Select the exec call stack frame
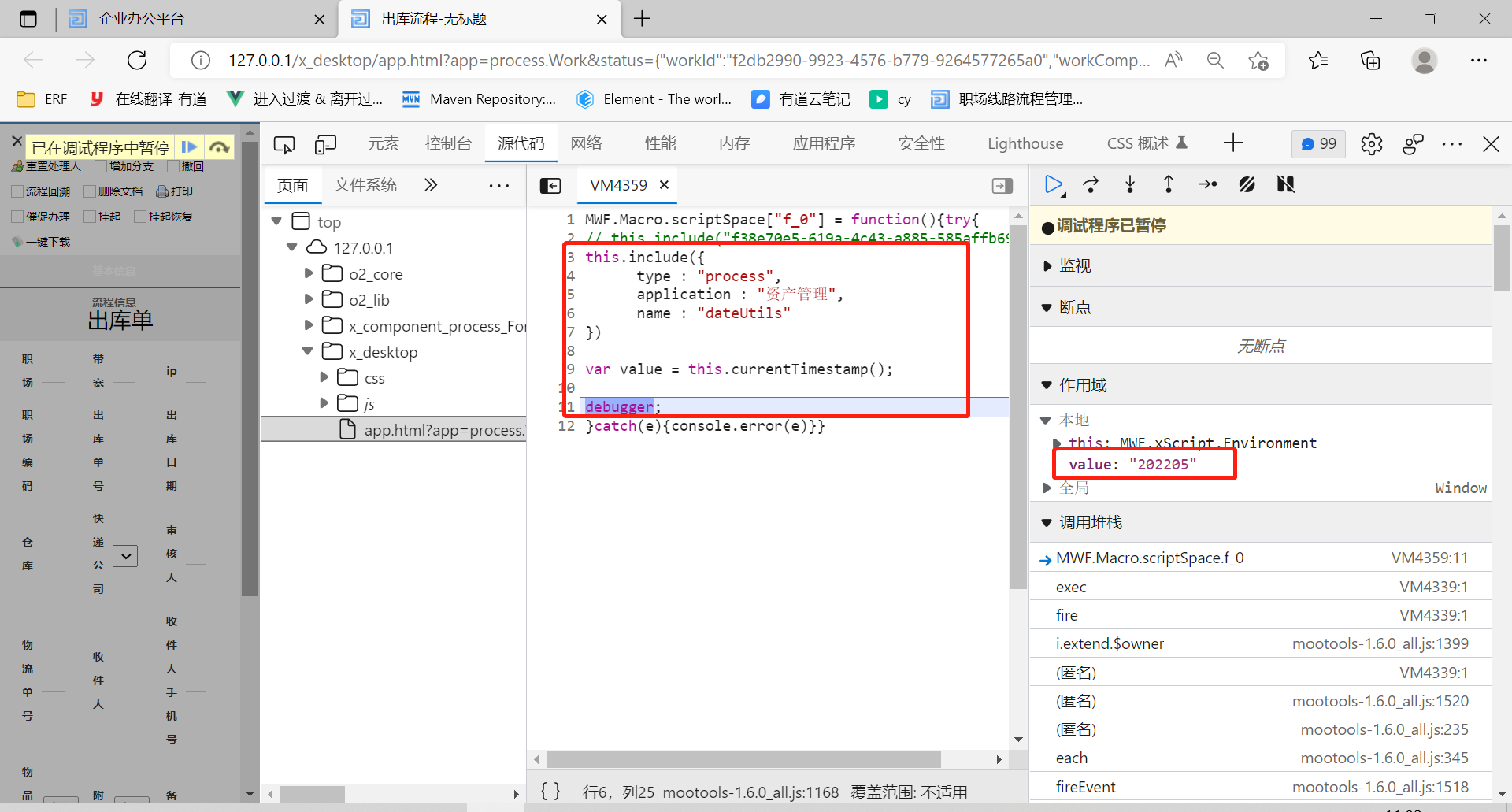 (x=1071, y=587)
